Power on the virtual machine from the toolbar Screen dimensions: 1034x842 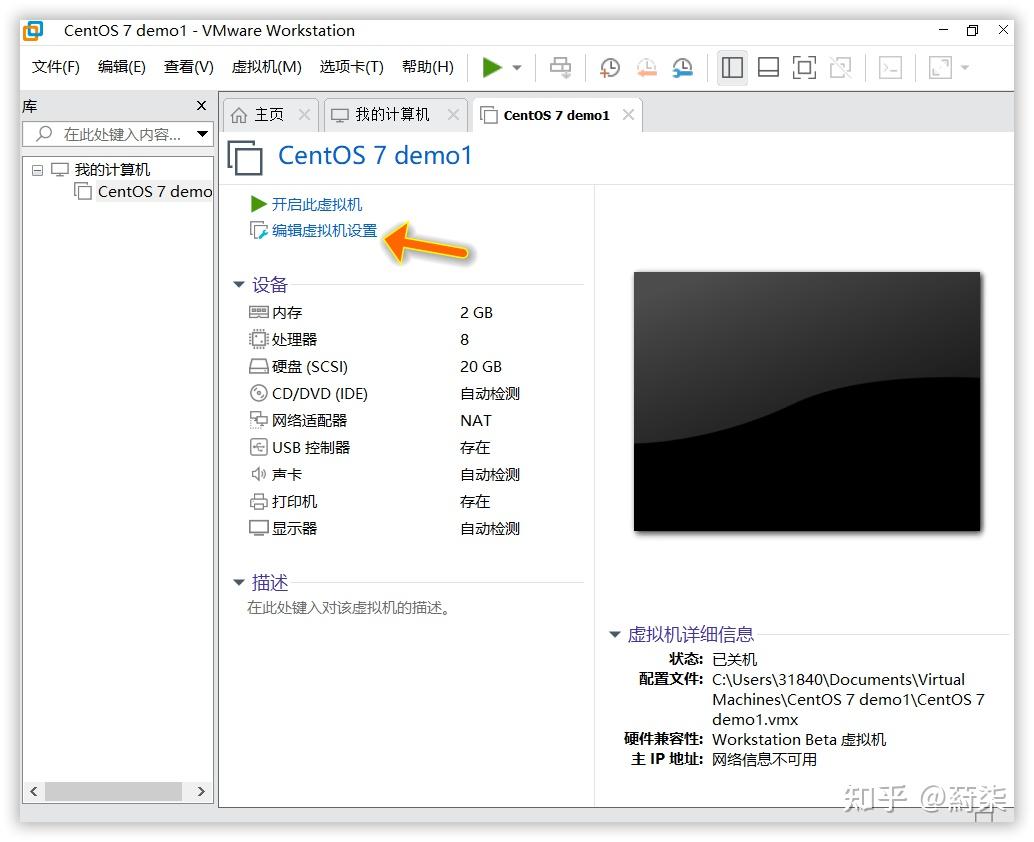coord(492,67)
